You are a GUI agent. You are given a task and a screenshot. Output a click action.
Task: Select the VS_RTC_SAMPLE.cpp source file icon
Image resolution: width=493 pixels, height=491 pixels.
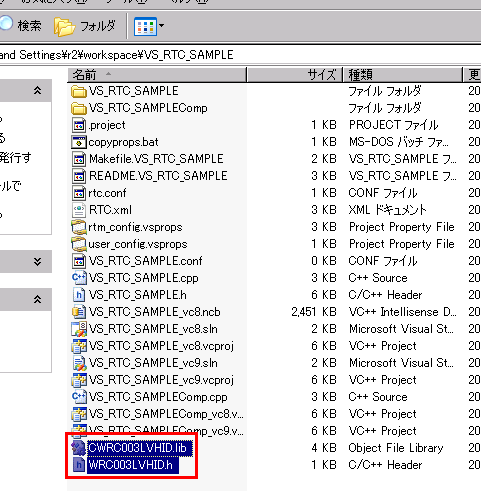pos(79,278)
